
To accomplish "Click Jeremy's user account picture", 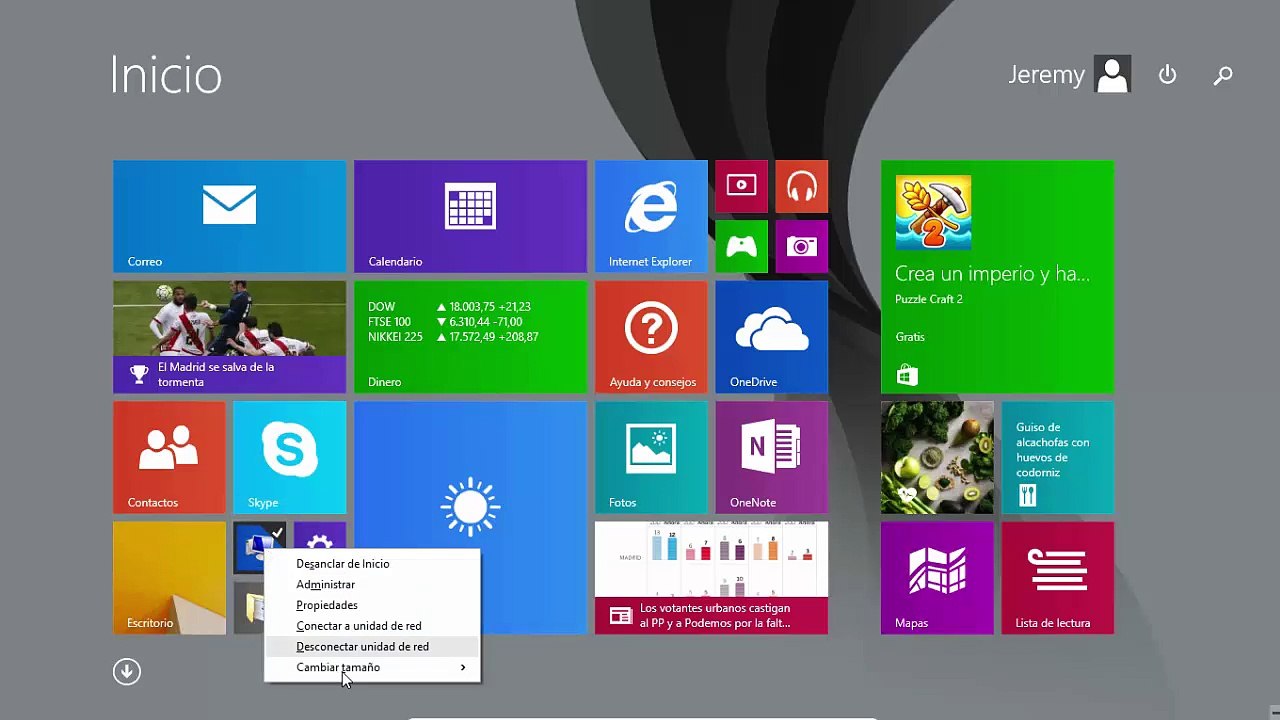I will point(1112,74).
